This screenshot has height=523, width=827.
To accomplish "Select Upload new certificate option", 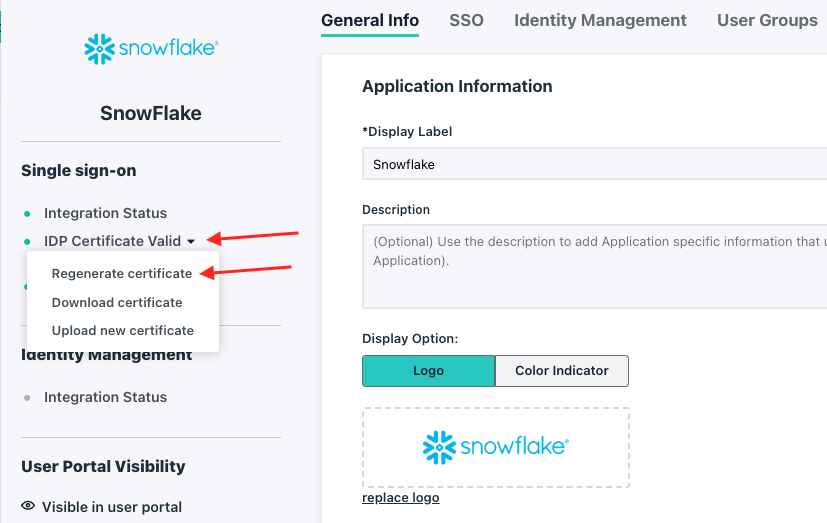I will pos(123,330).
